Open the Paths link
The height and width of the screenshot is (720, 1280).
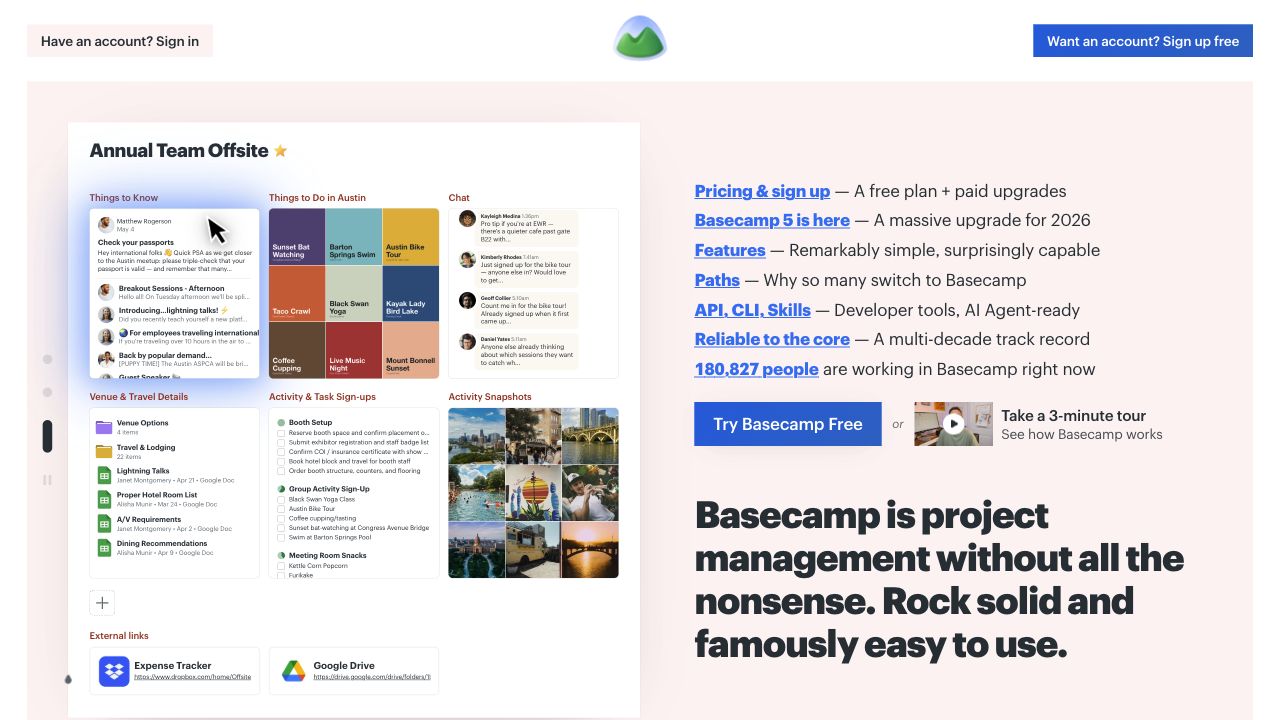click(717, 280)
